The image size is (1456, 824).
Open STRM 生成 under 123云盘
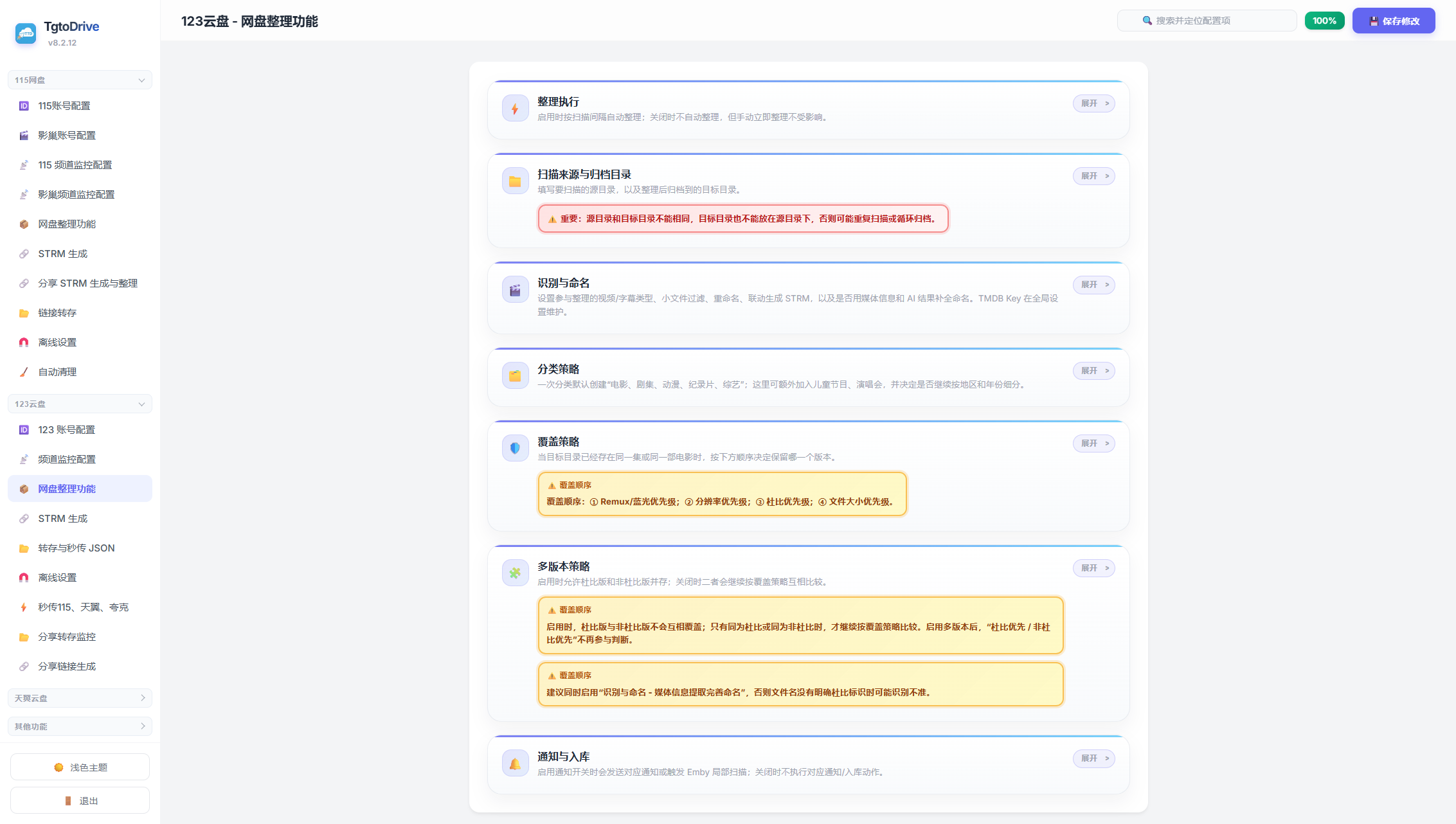[80, 519]
